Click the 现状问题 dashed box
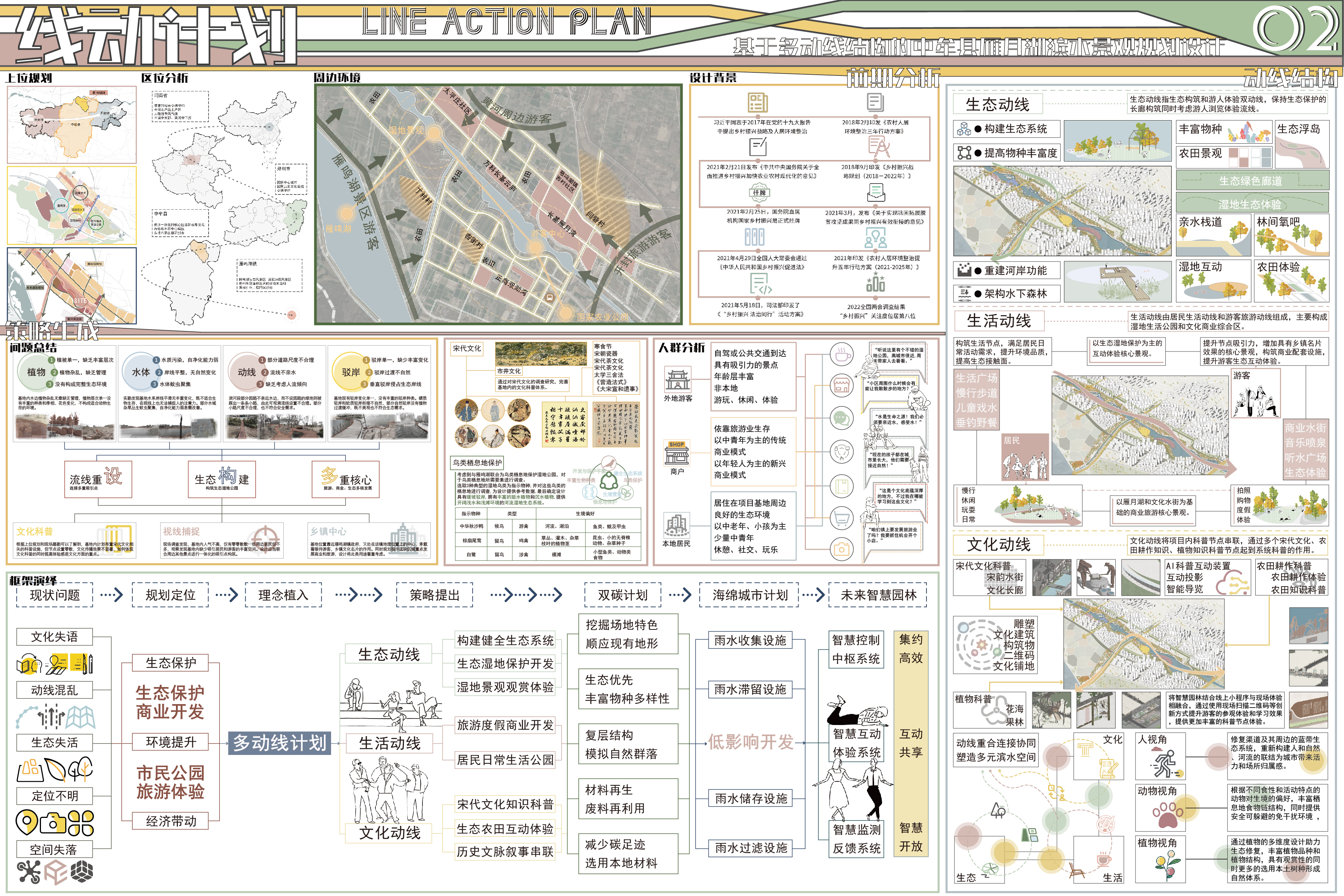This screenshot has width=1344, height=896. [x=55, y=595]
